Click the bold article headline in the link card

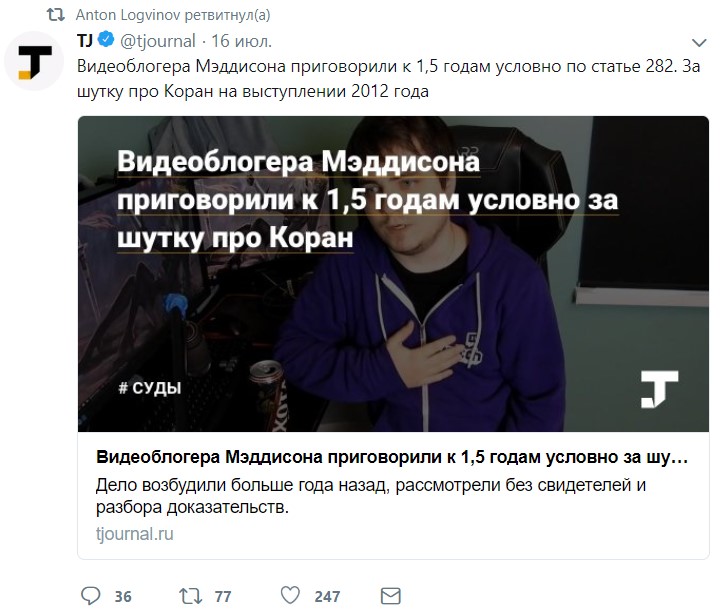tap(392, 457)
